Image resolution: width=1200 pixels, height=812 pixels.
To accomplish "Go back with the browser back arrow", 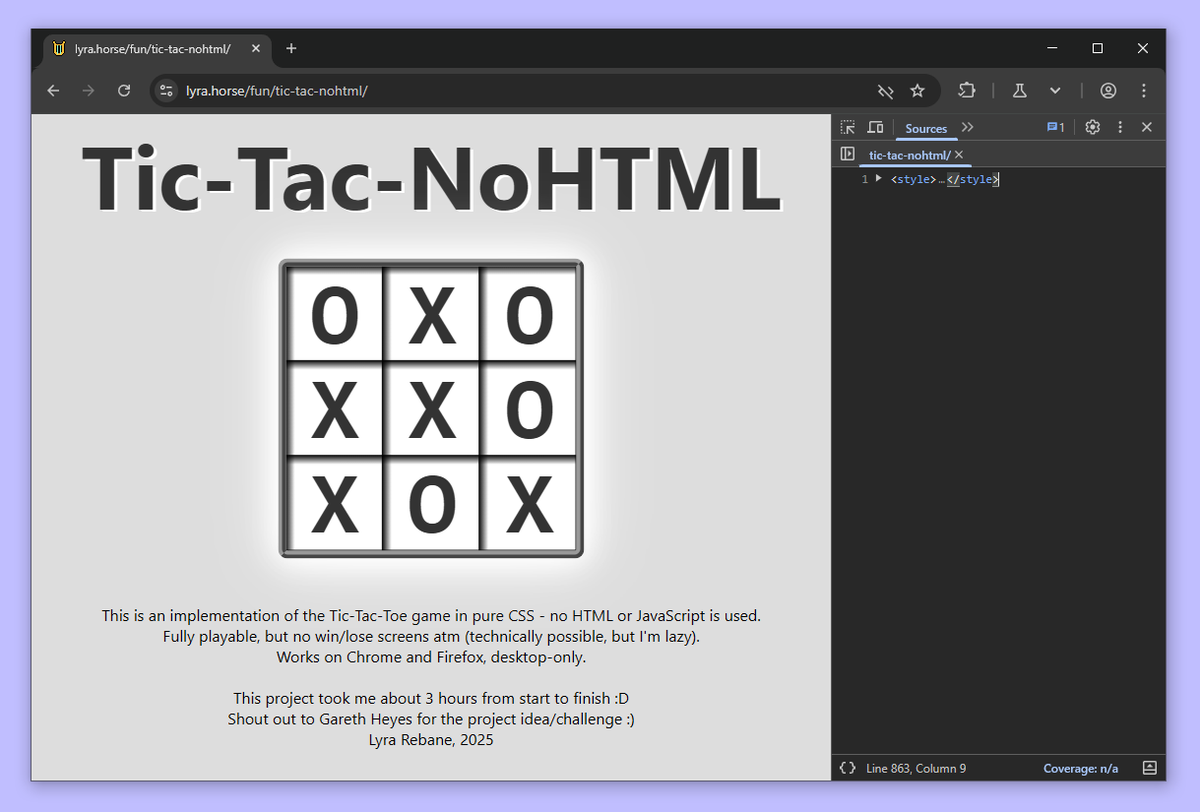I will (x=54, y=91).
